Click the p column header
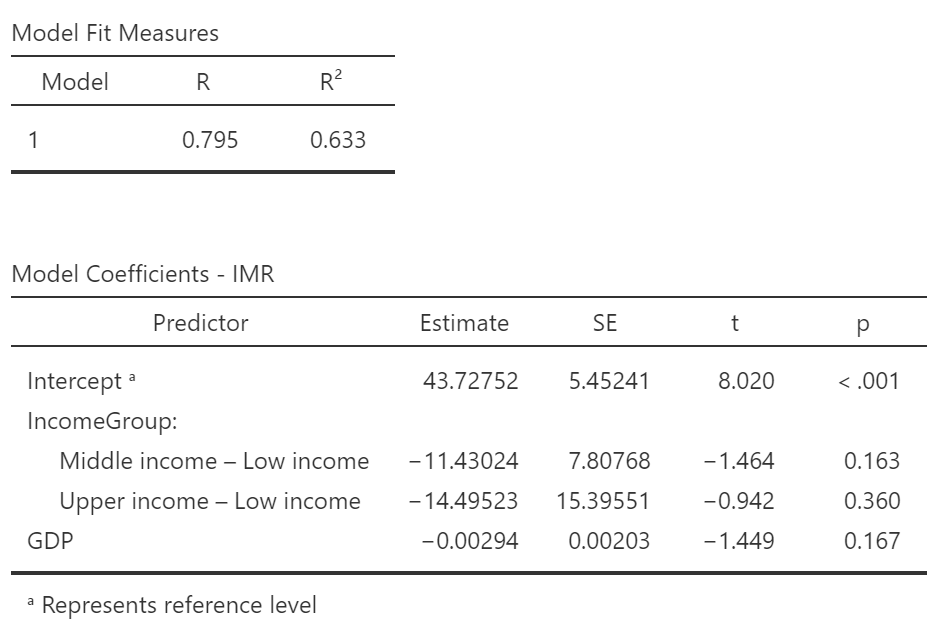 863,323
